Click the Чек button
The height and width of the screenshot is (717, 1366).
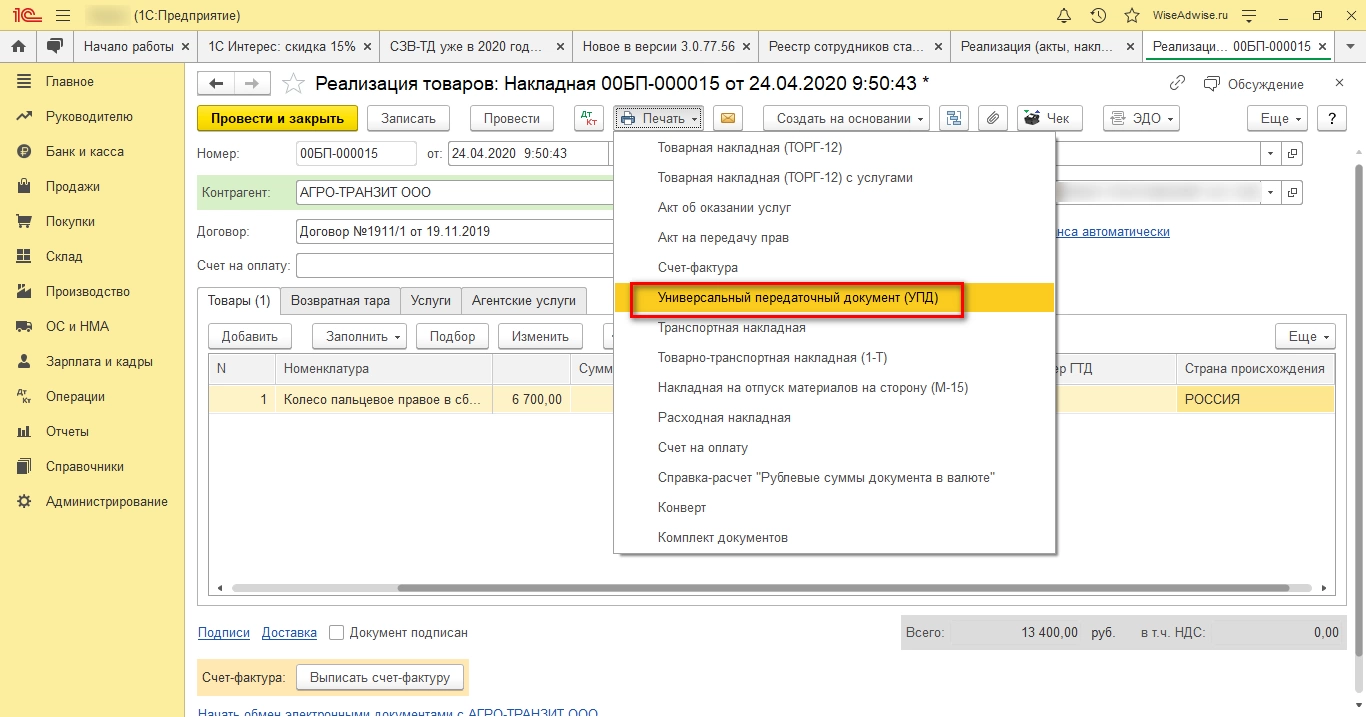point(1049,118)
